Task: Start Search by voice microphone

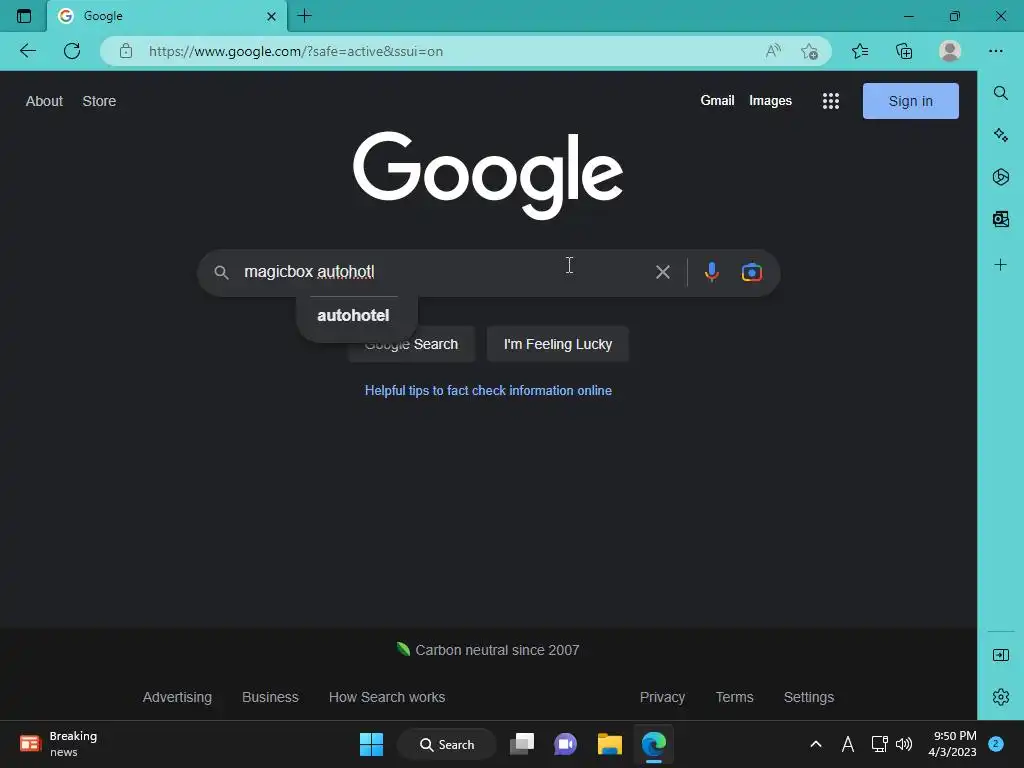Action: 712,272
